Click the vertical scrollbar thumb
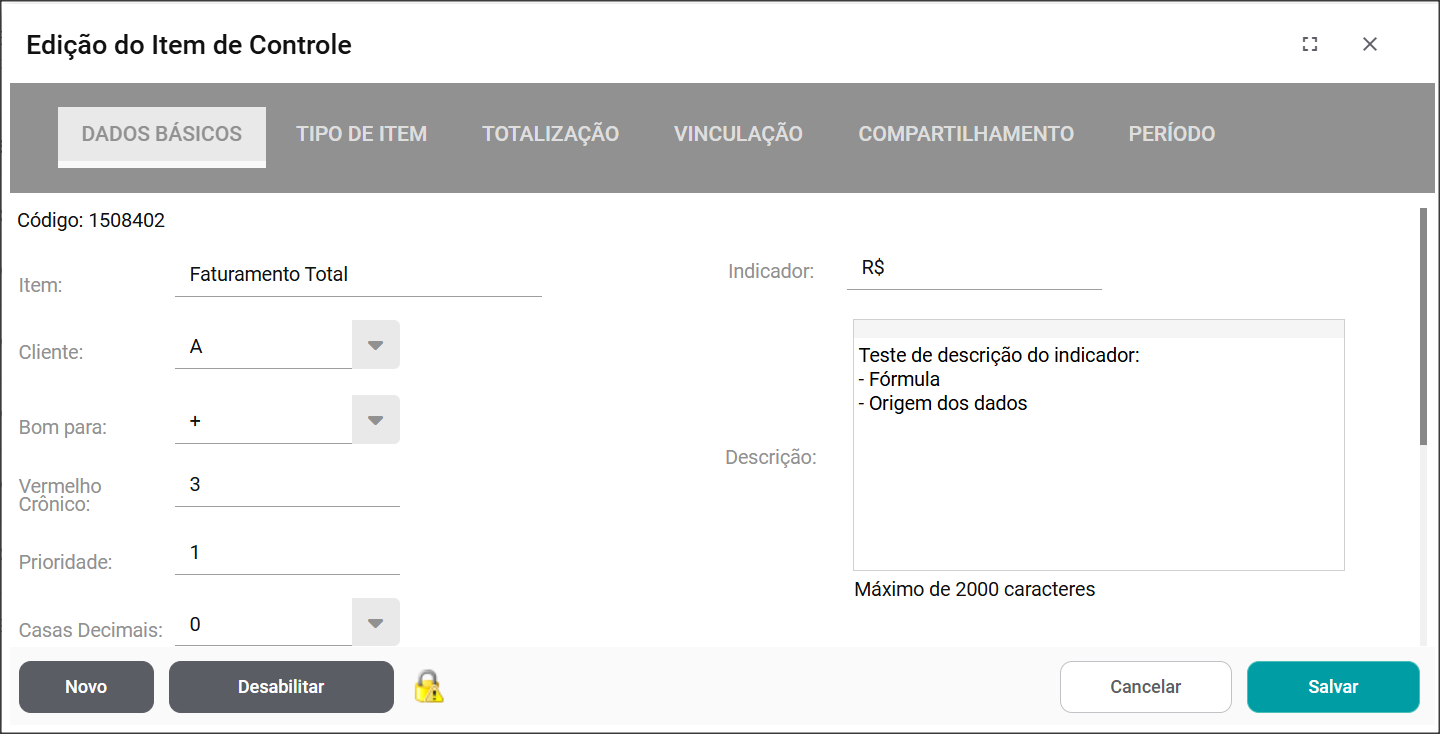 tap(1423, 325)
